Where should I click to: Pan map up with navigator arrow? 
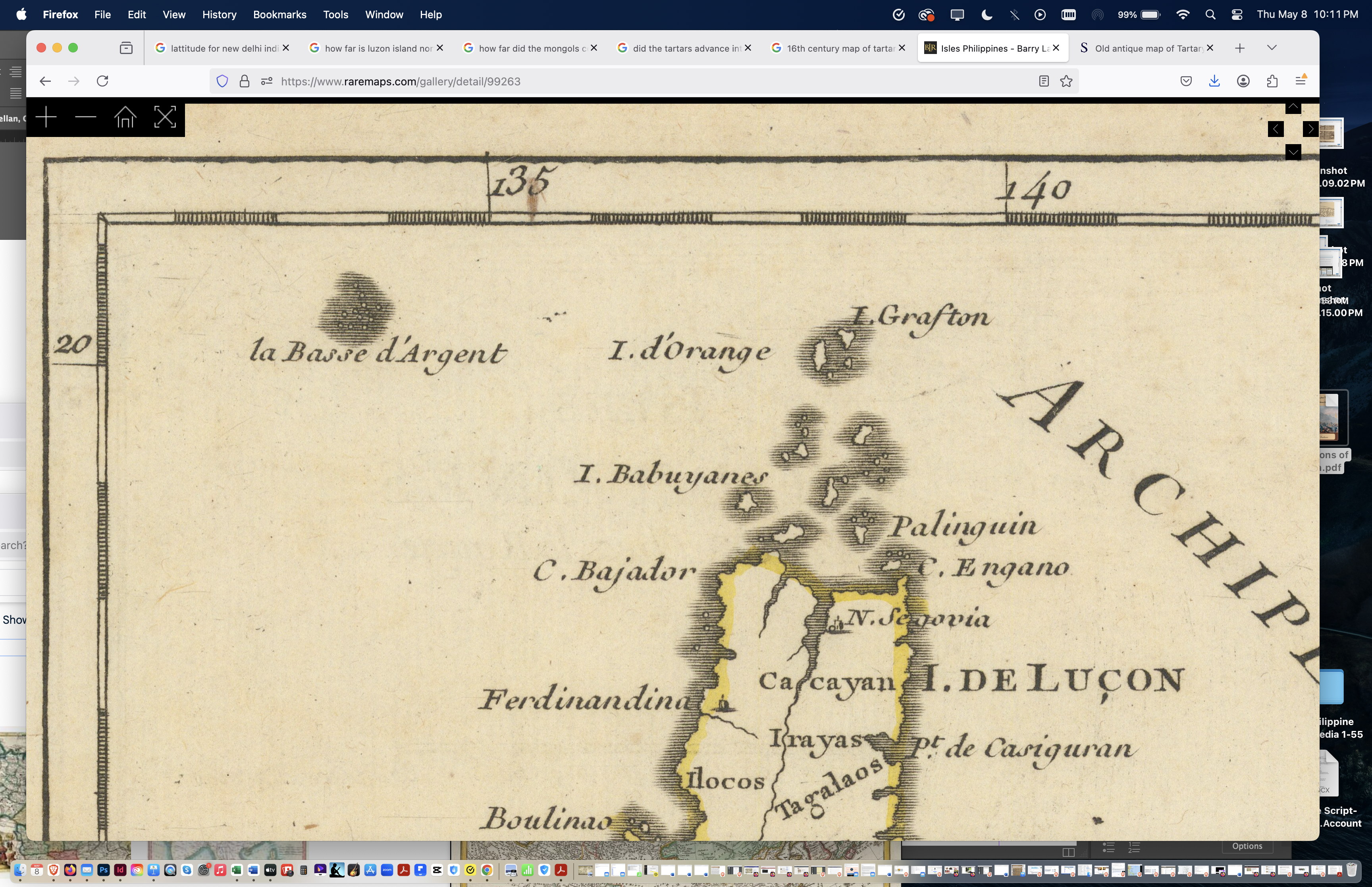(1293, 107)
